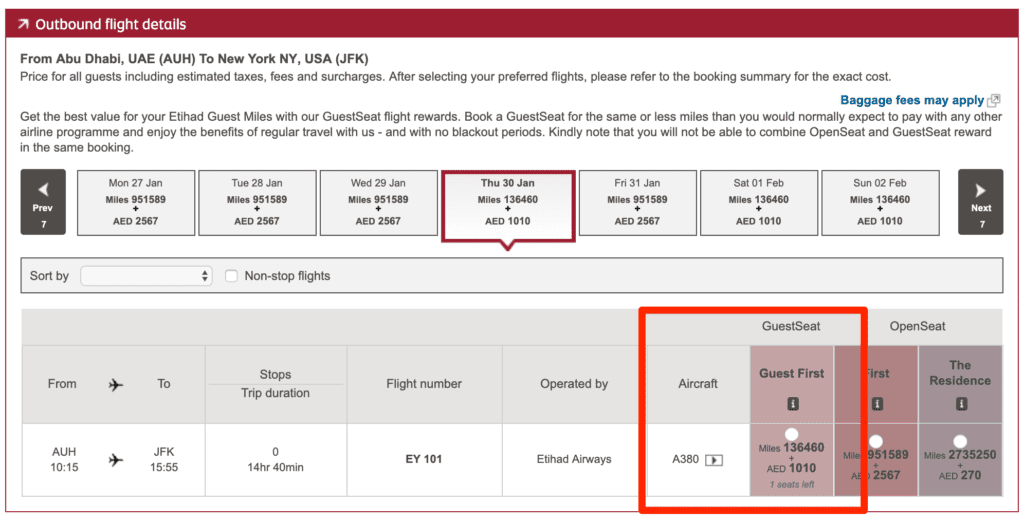Click the Guest First info icon
This screenshot has width=1024, height=522.
791,405
